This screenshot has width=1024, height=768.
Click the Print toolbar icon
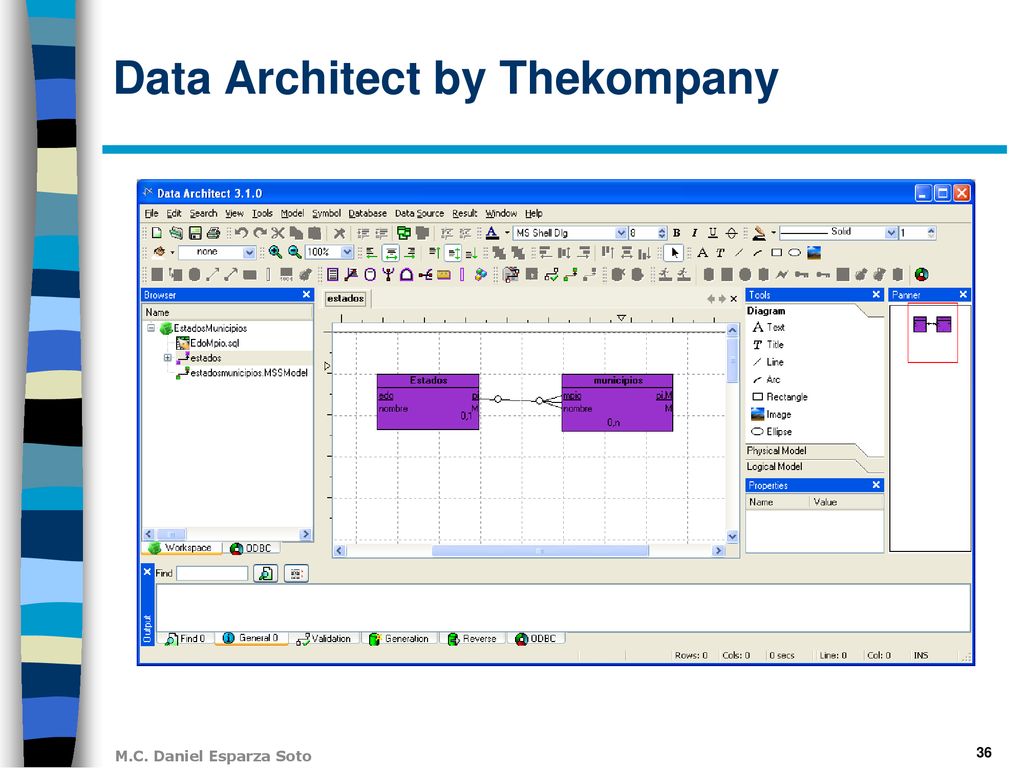click(214, 232)
